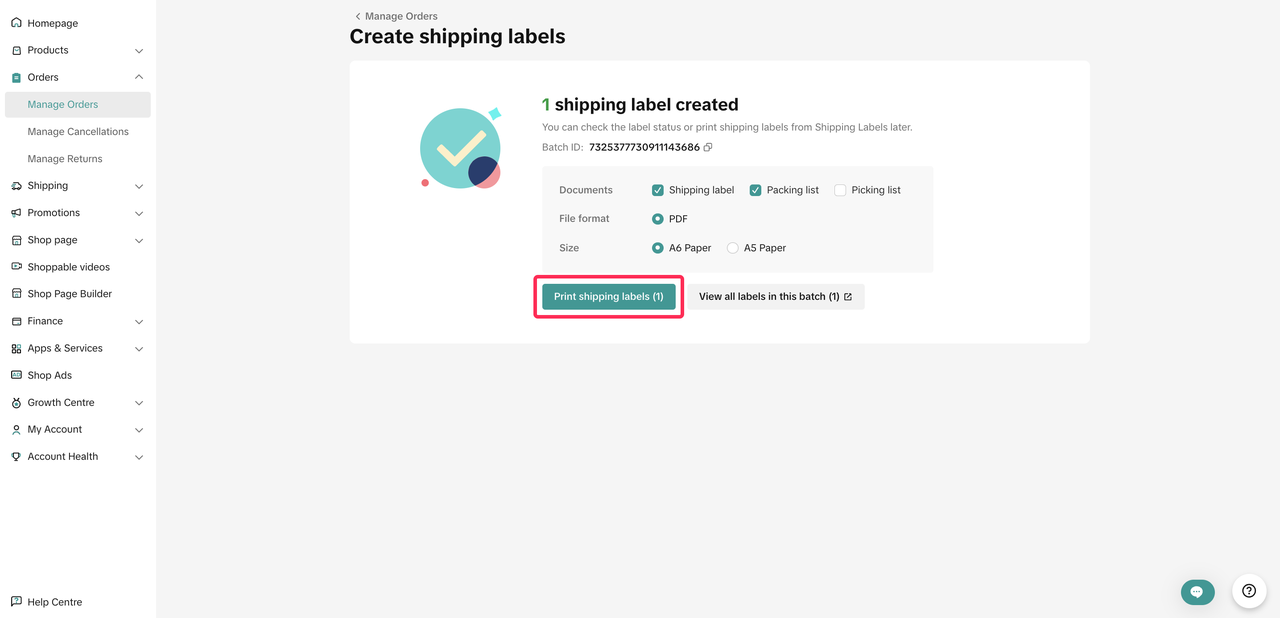Click the Homepage house icon
Screen dimensions: 1280x618
tap(16, 23)
